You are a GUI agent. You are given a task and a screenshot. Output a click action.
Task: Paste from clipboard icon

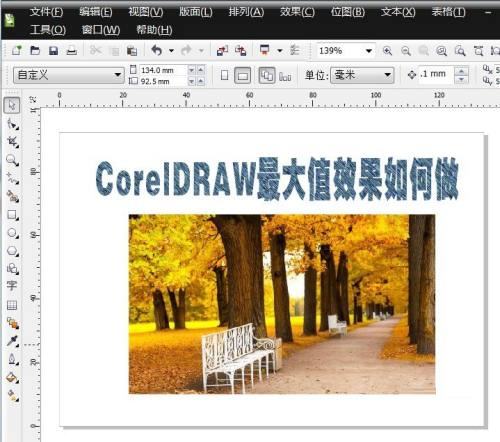click(x=132, y=51)
